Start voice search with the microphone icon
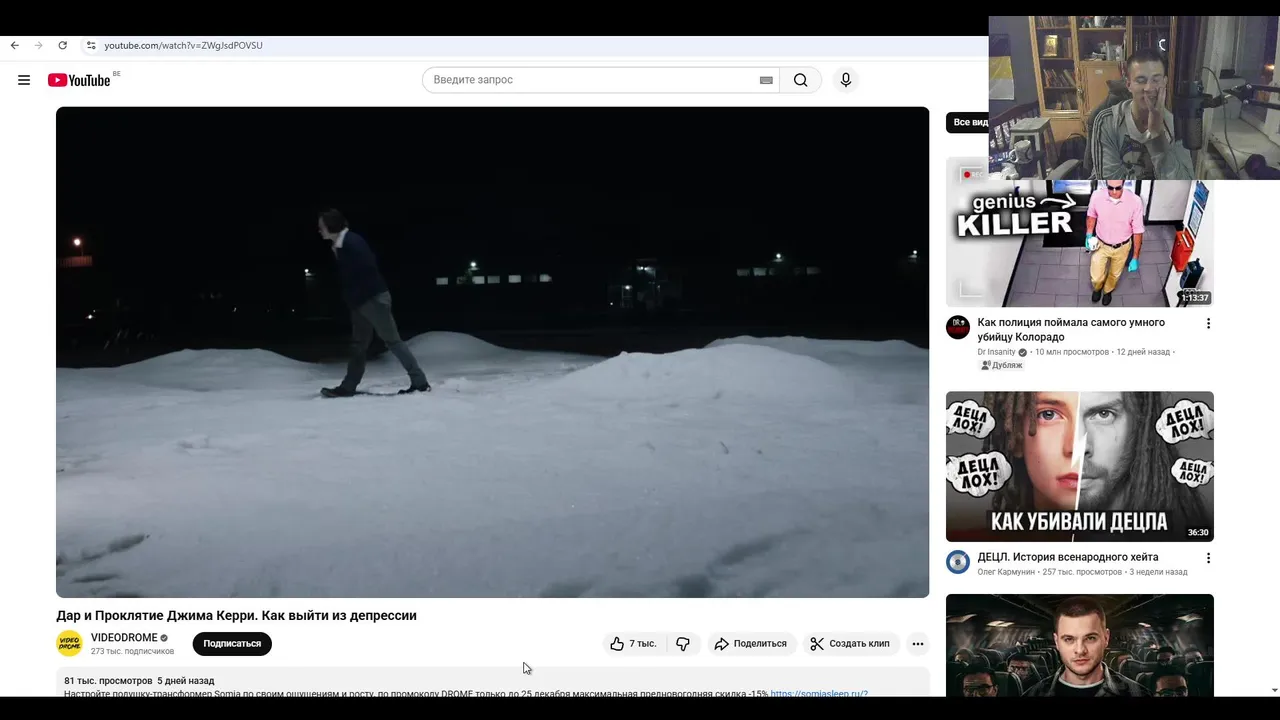This screenshot has height=720, width=1280. tap(846, 80)
